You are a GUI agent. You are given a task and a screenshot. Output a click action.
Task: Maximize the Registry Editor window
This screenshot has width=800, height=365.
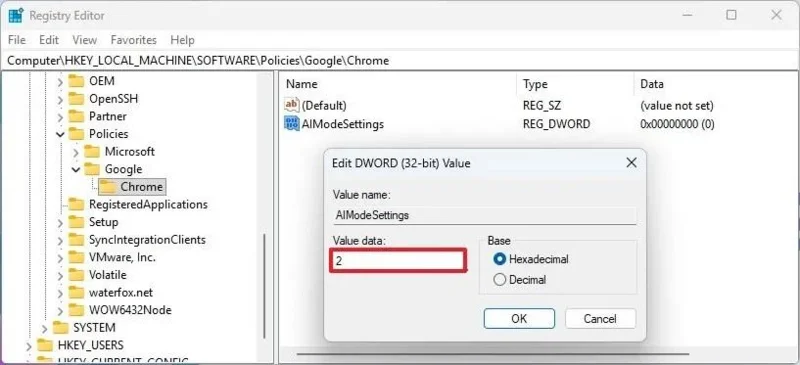click(x=731, y=15)
